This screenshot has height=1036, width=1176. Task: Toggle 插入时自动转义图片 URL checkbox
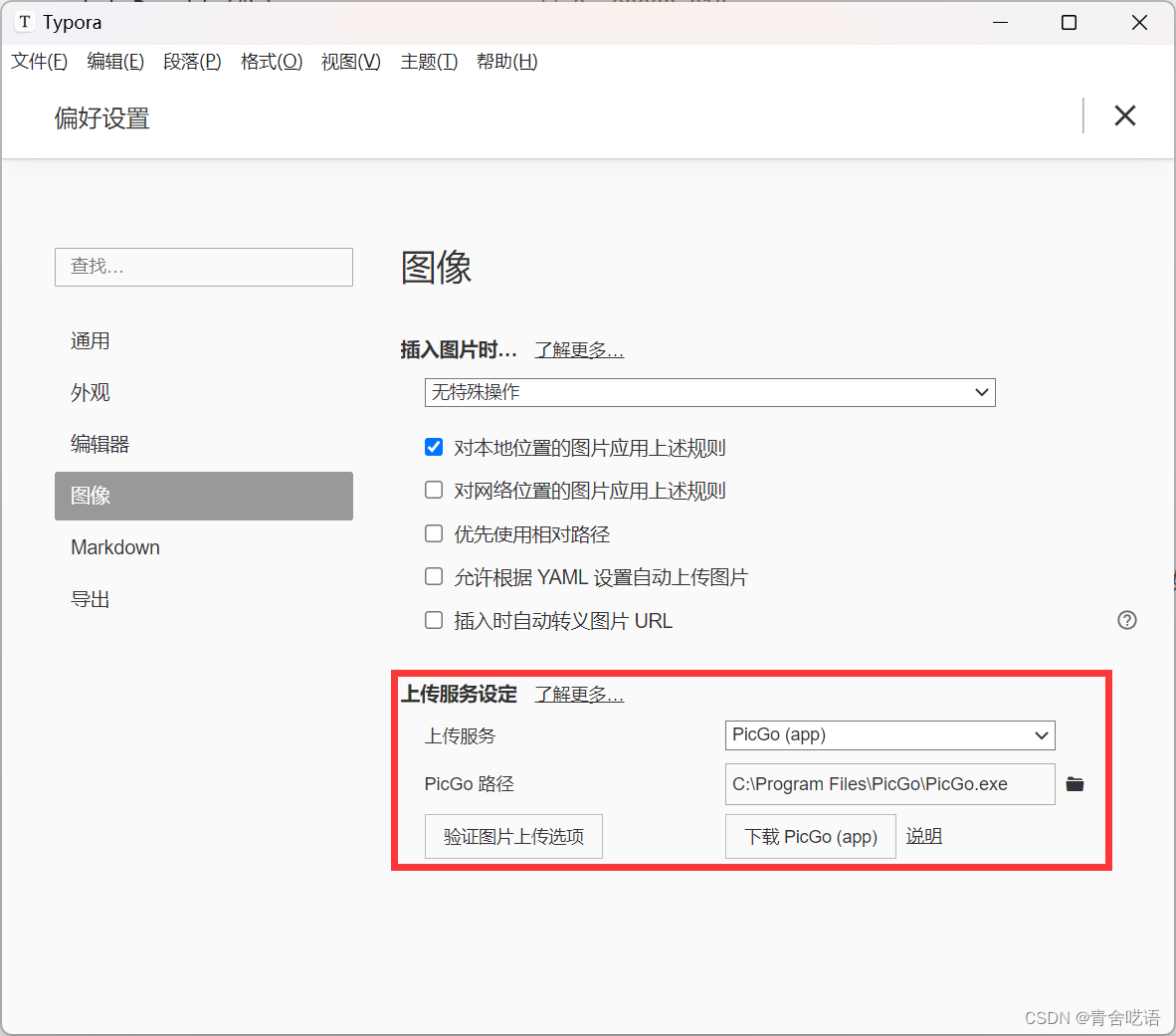click(434, 620)
